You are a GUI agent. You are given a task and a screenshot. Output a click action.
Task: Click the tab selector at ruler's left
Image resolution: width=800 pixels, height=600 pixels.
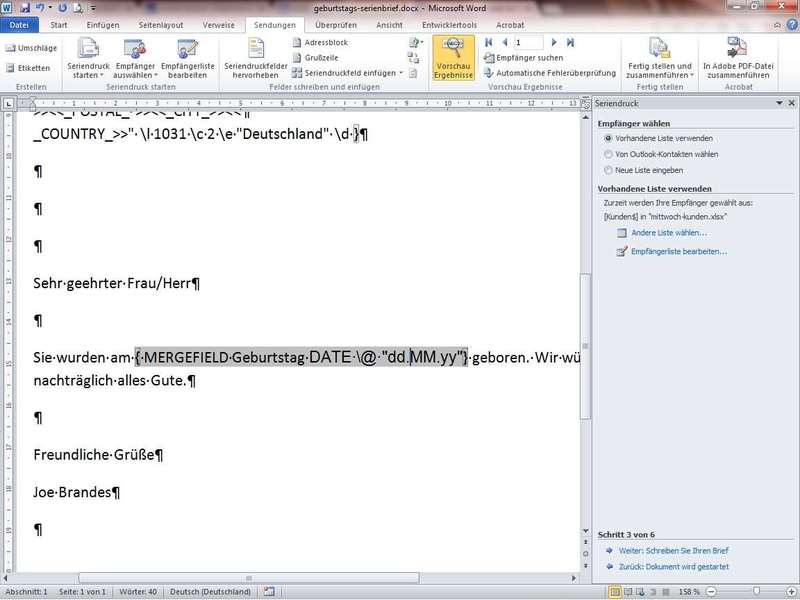pyautogui.click(x=9, y=104)
